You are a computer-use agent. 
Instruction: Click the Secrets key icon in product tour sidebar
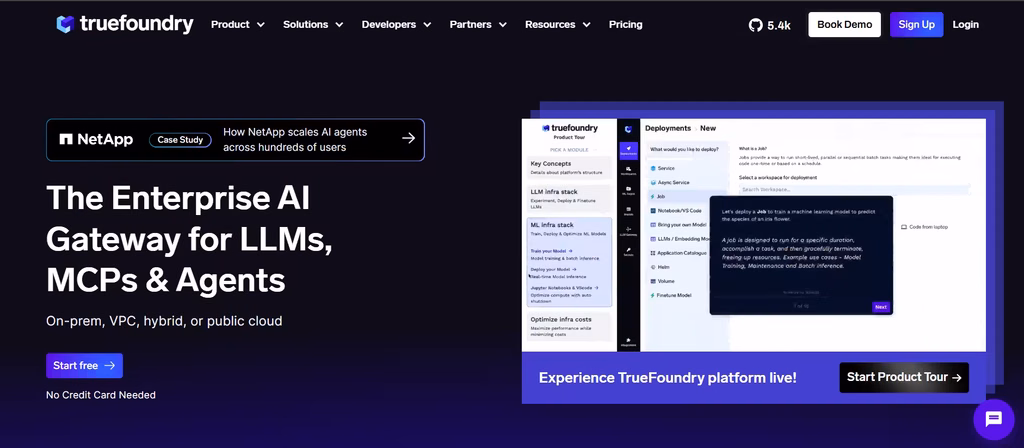coord(628,251)
